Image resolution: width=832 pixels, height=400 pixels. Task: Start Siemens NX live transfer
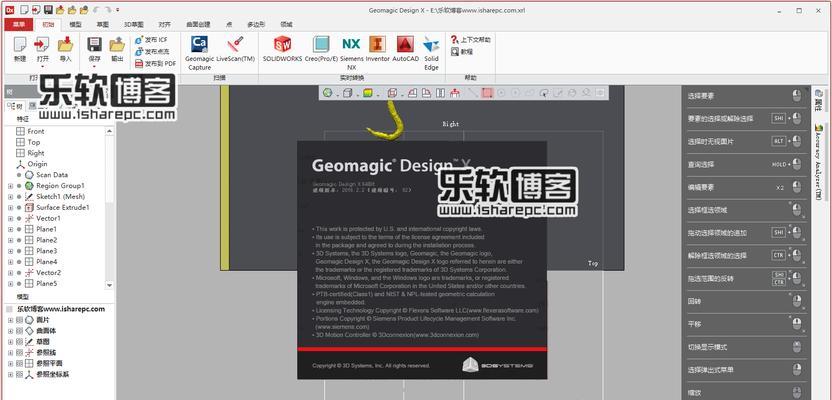pyautogui.click(x=351, y=44)
